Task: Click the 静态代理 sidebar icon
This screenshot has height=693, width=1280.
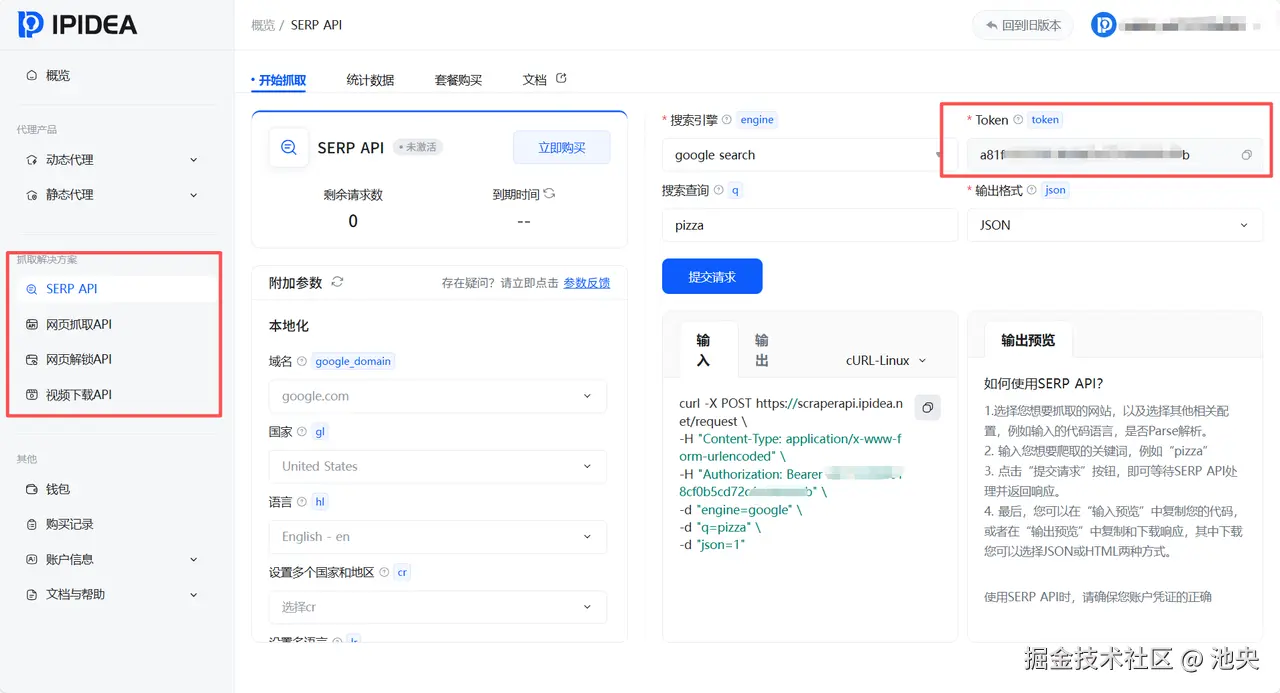Action: coord(32,195)
